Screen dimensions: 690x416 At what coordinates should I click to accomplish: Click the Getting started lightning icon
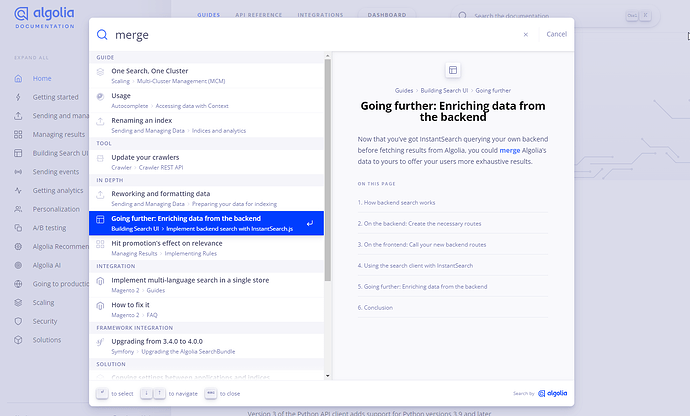coord(18,97)
